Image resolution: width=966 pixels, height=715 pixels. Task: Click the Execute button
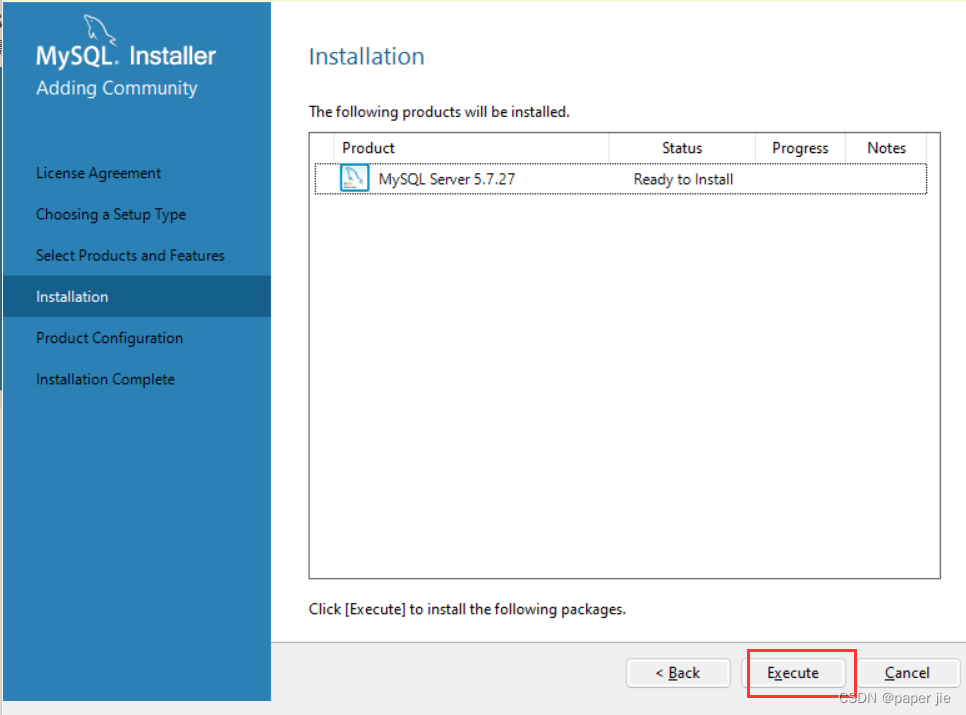coord(793,673)
